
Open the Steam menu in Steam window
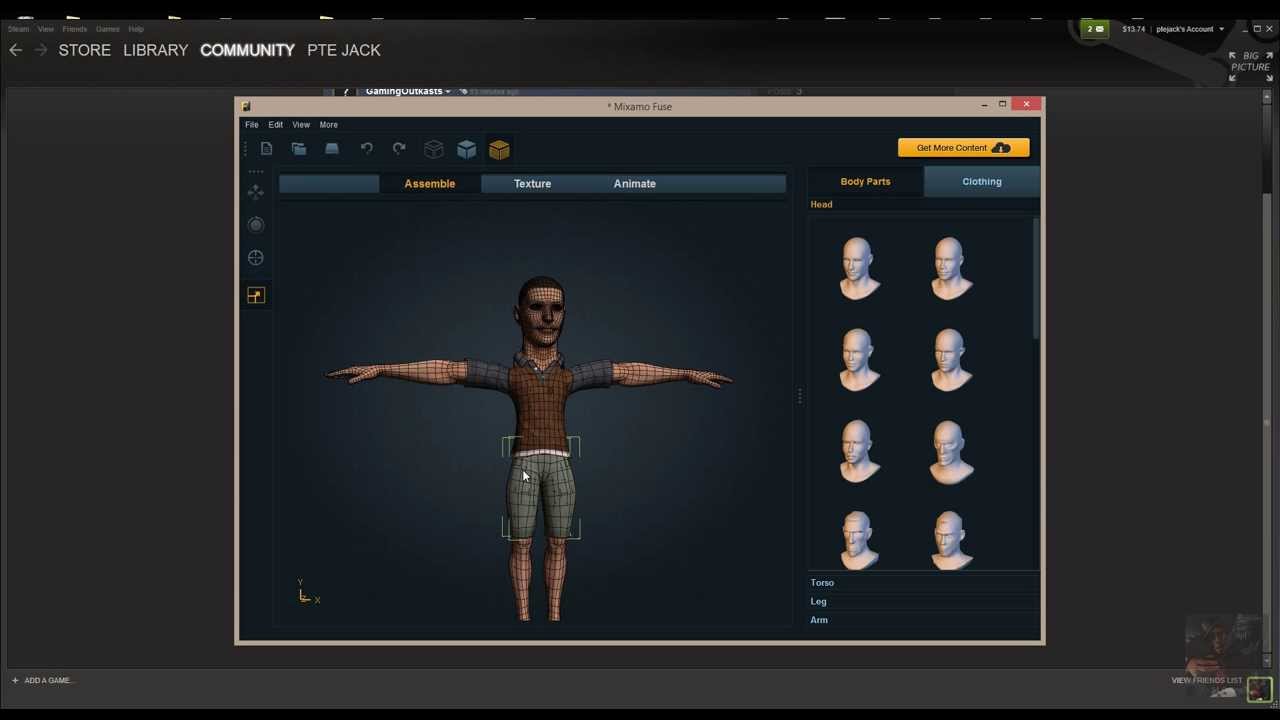pyautogui.click(x=18, y=29)
